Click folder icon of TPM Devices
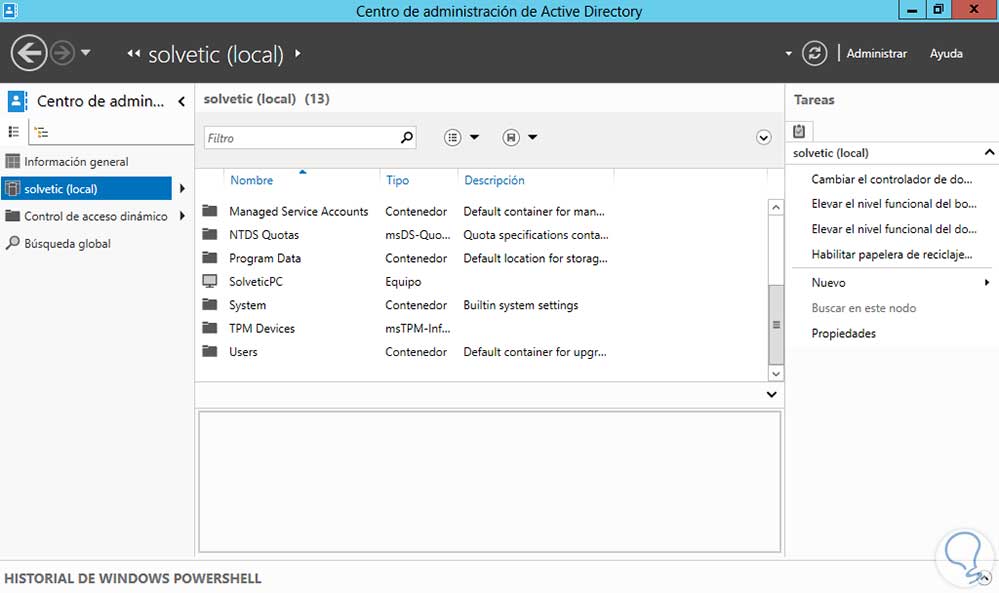This screenshot has width=999, height=593. pyautogui.click(x=210, y=327)
